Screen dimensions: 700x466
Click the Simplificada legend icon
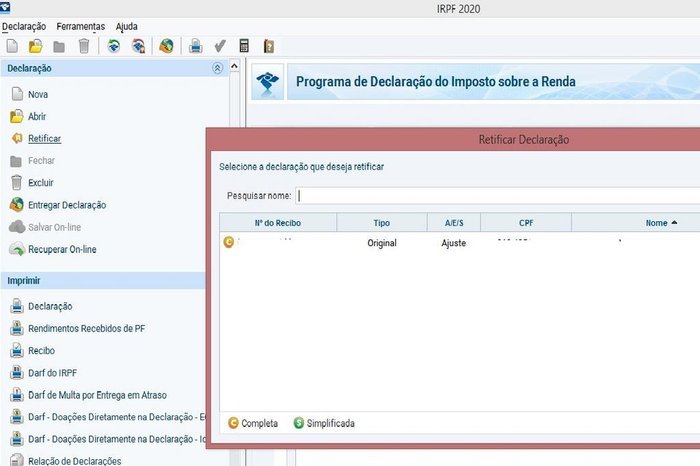(299, 422)
